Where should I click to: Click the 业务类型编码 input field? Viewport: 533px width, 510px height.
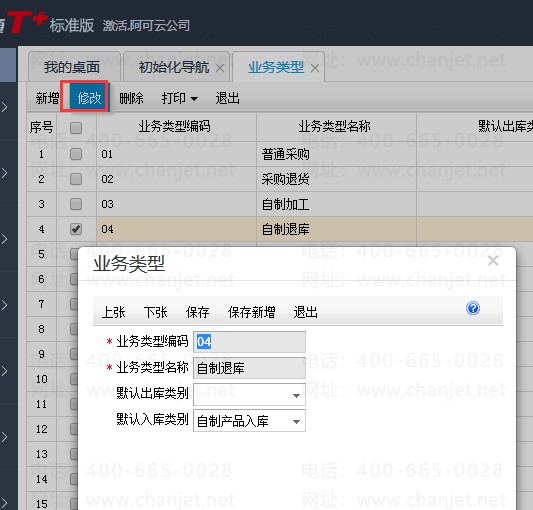point(249,342)
